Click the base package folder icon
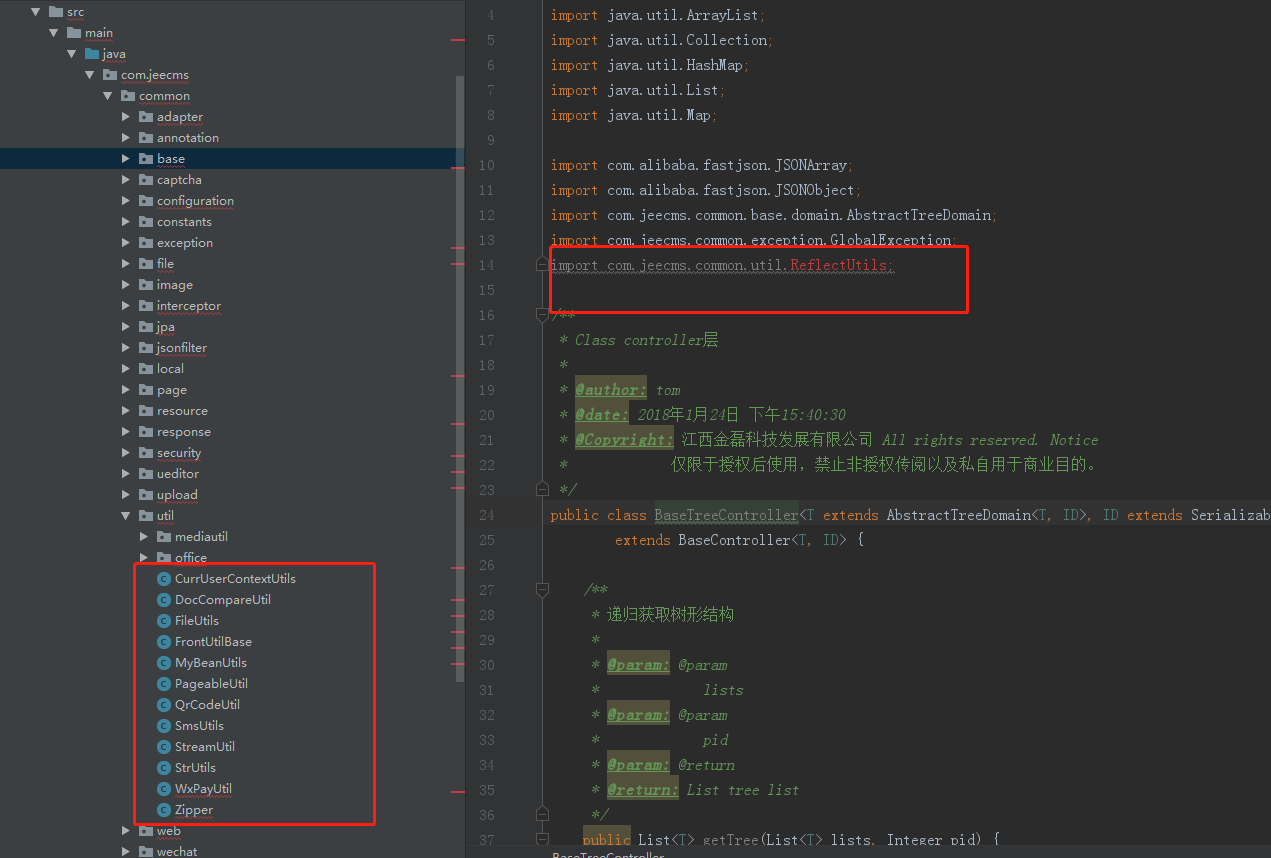Image resolution: width=1271 pixels, height=858 pixels. pos(146,159)
